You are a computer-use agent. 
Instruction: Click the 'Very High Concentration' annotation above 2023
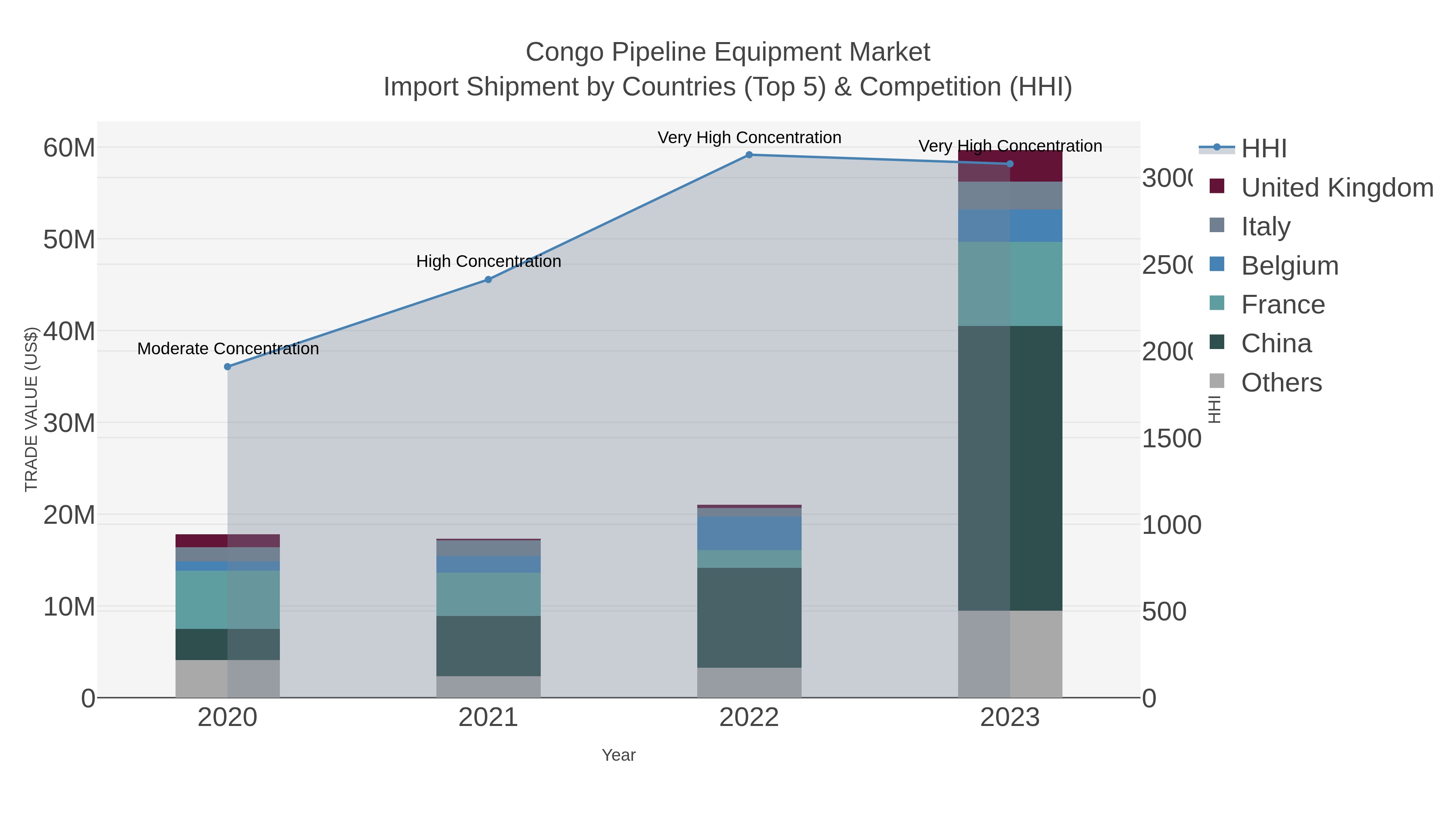click(1010, 146)
